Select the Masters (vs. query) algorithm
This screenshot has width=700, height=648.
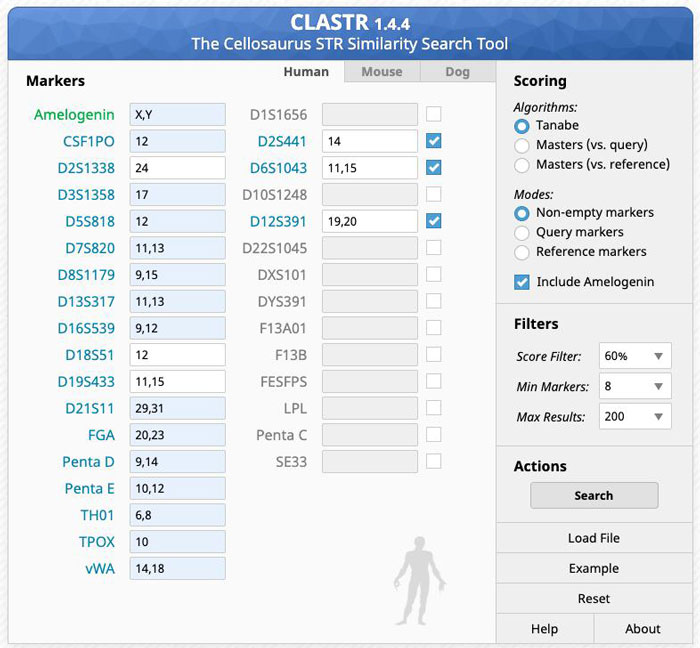coord(521,145)
